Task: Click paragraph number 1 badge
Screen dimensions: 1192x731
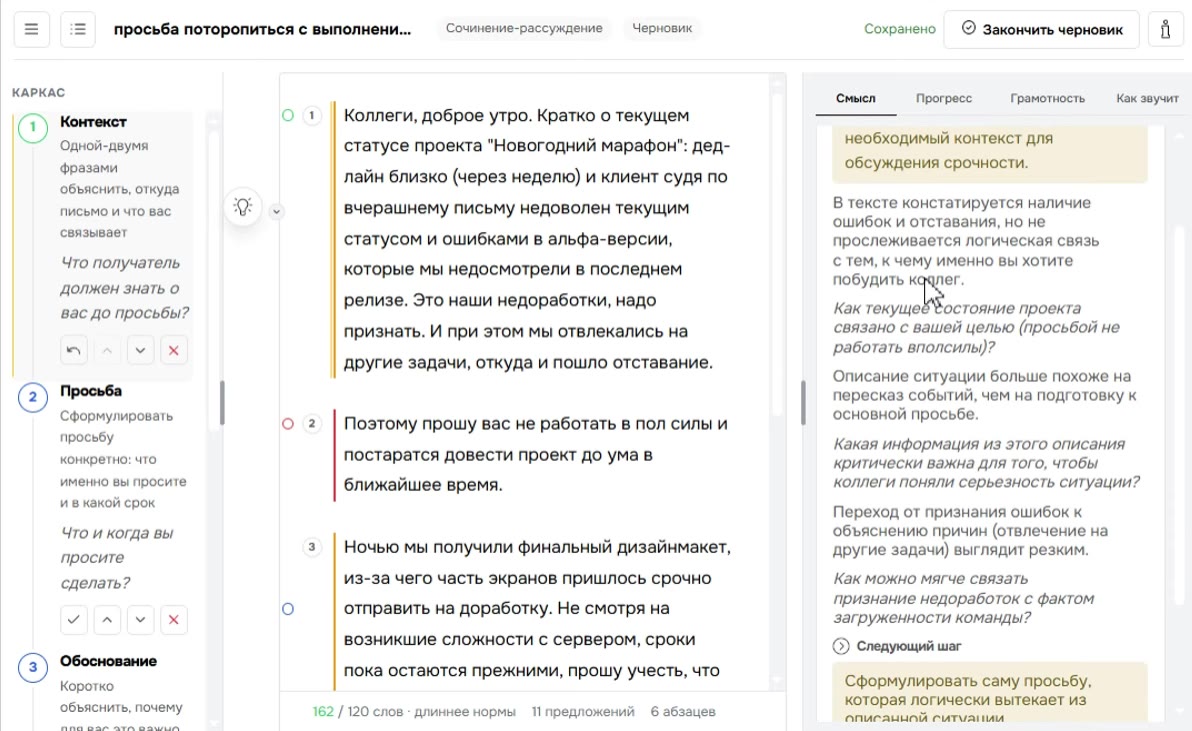Action: click(312, 116)
